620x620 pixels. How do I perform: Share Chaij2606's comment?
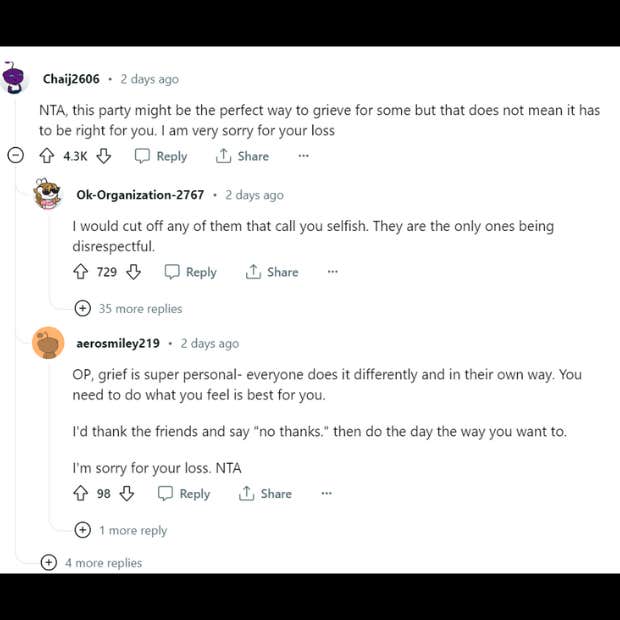(243, 156)
